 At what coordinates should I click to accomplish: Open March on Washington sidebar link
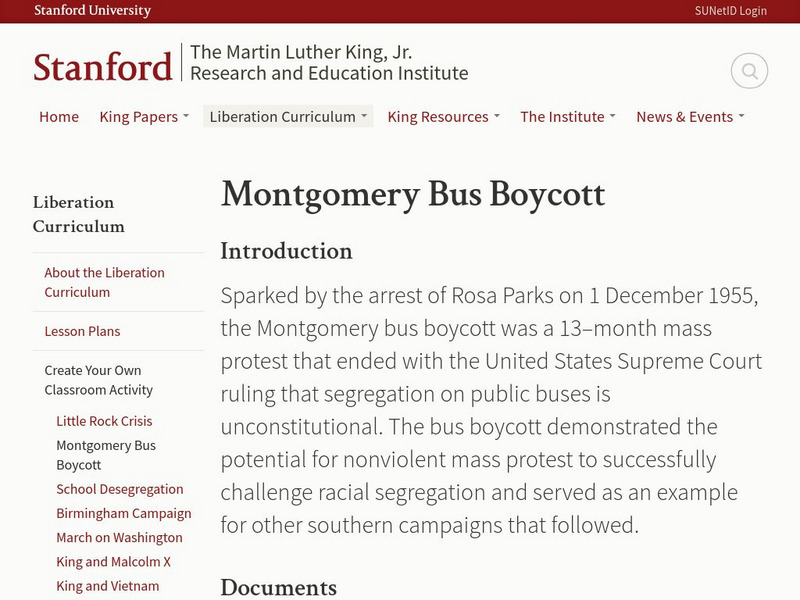(119, 538)
